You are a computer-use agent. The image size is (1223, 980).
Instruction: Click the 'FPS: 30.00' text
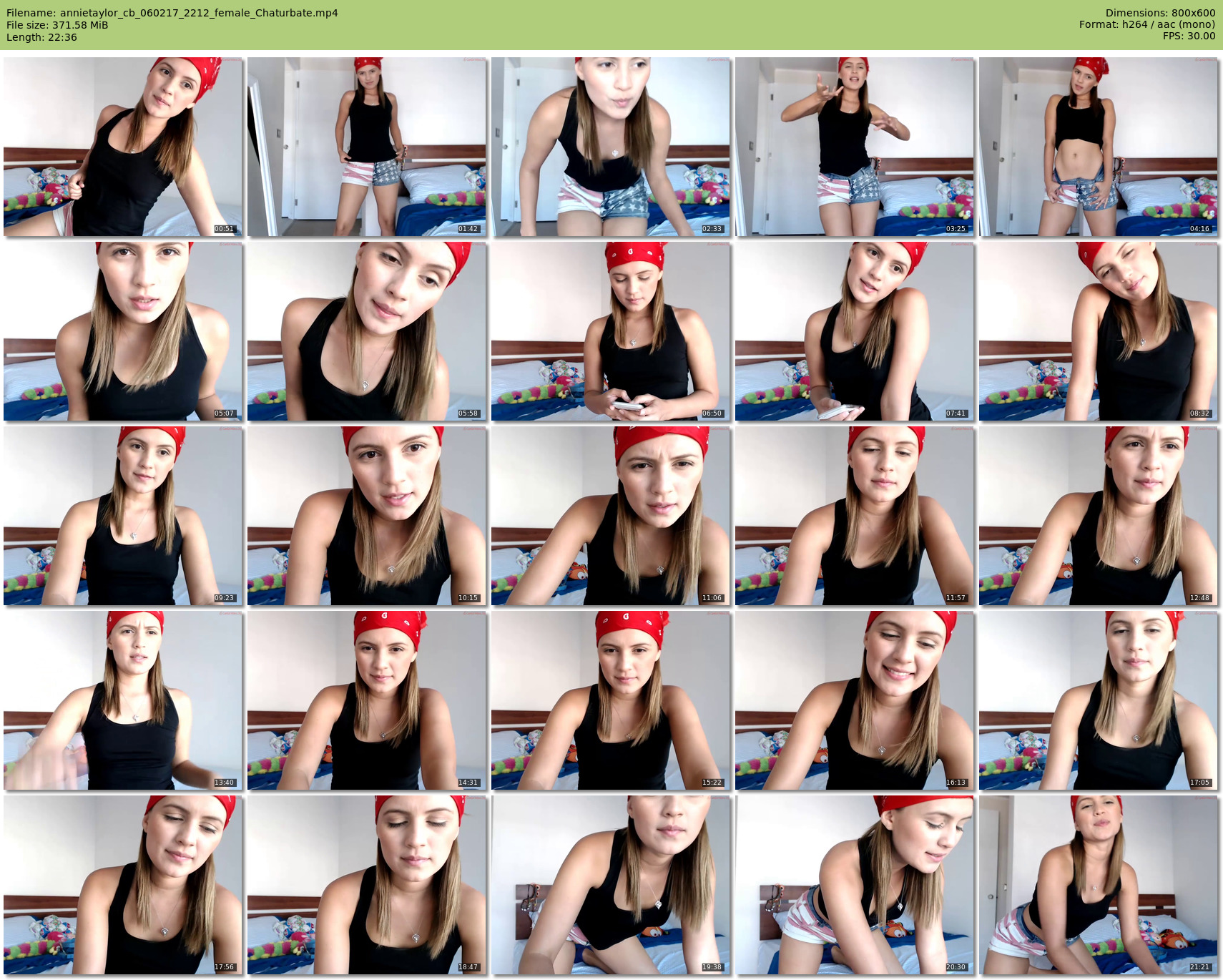(x=1189, y=36)
